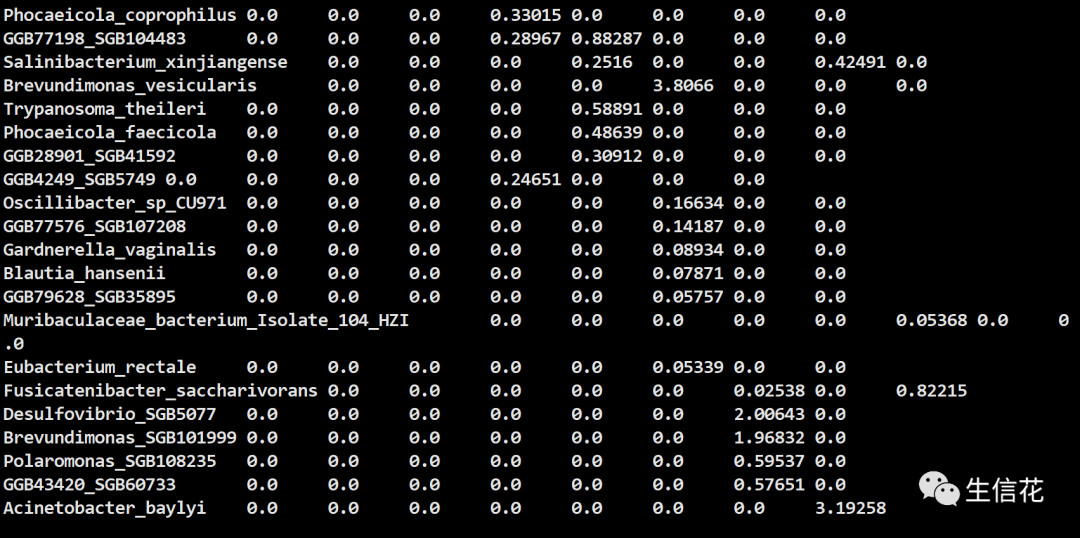Click the value 0.82215
This screenshot has height=538, width=1080.
931,390
